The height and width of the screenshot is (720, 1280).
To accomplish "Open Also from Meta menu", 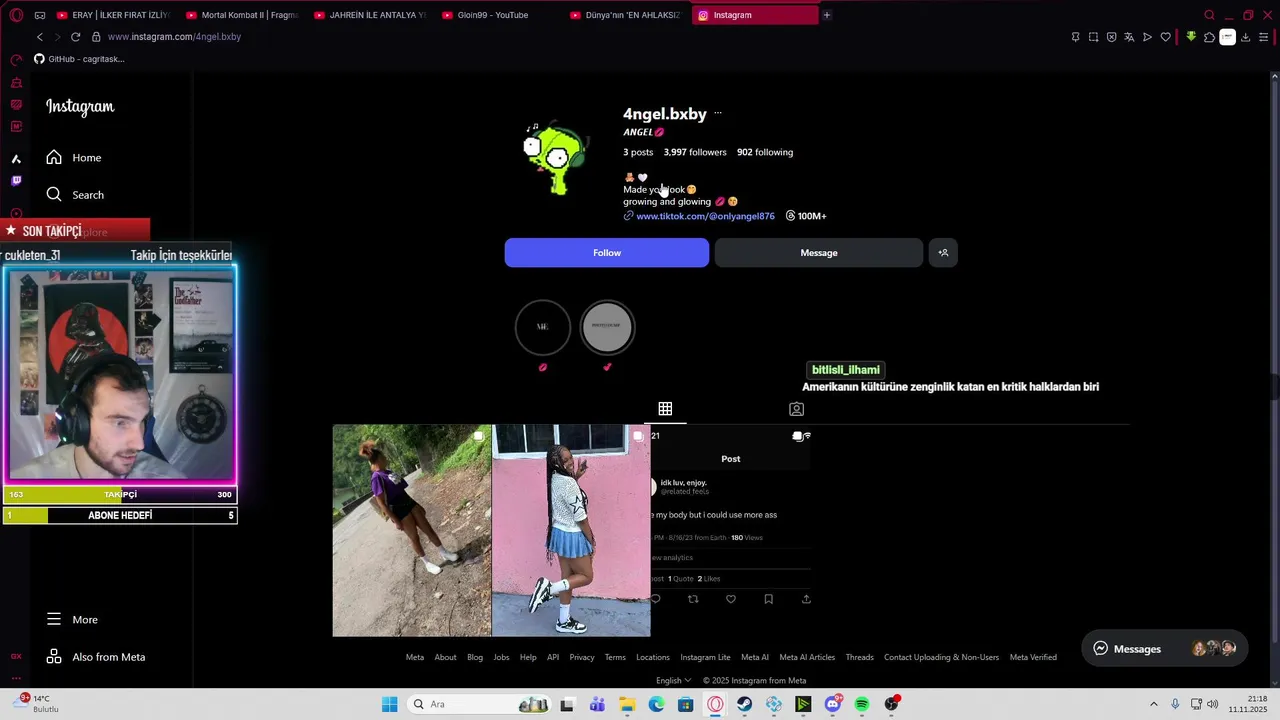I will pyautogui.click(x=96, y=657).
